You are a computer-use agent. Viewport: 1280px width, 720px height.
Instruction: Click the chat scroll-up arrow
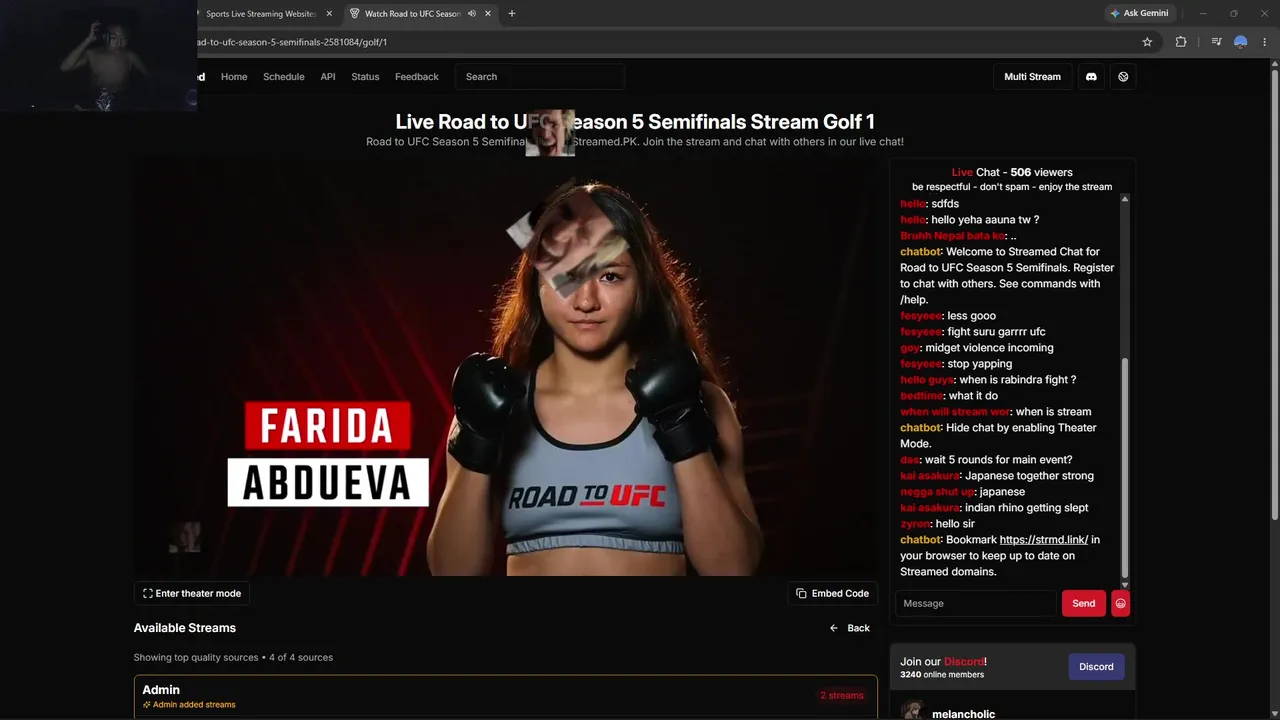1125,200
